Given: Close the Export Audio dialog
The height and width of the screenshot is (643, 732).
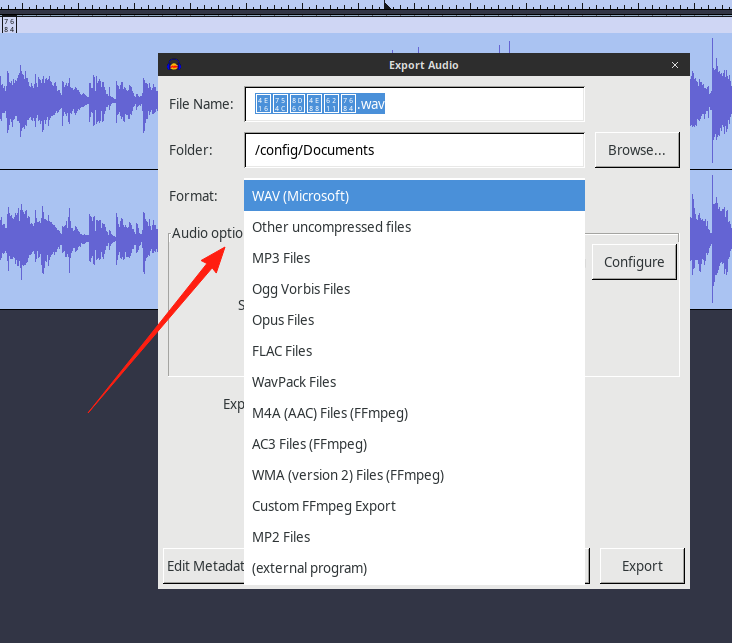Looking at the screenshot, I should (x=675, y=65).
